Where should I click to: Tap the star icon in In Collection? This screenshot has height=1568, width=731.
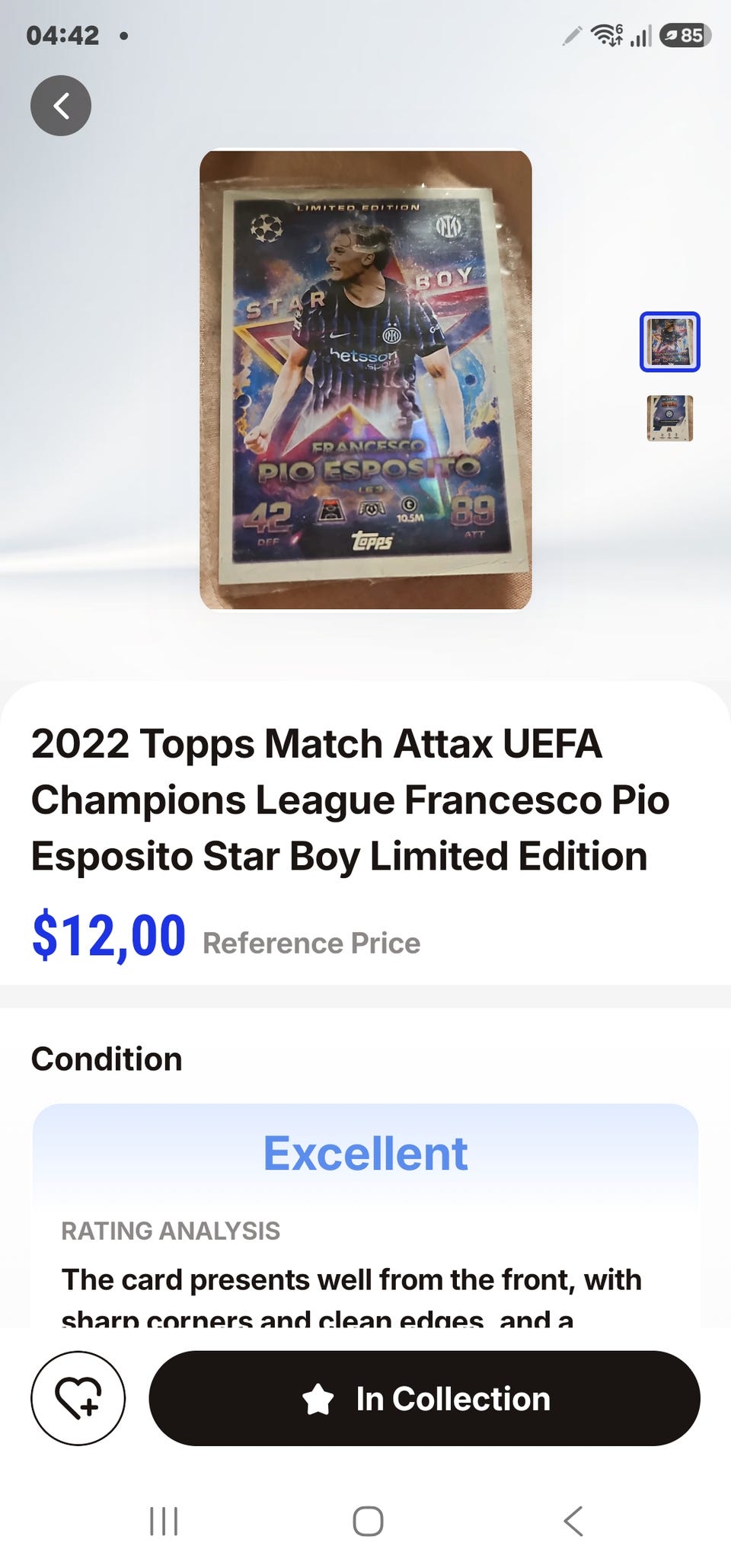[318, 1399]
